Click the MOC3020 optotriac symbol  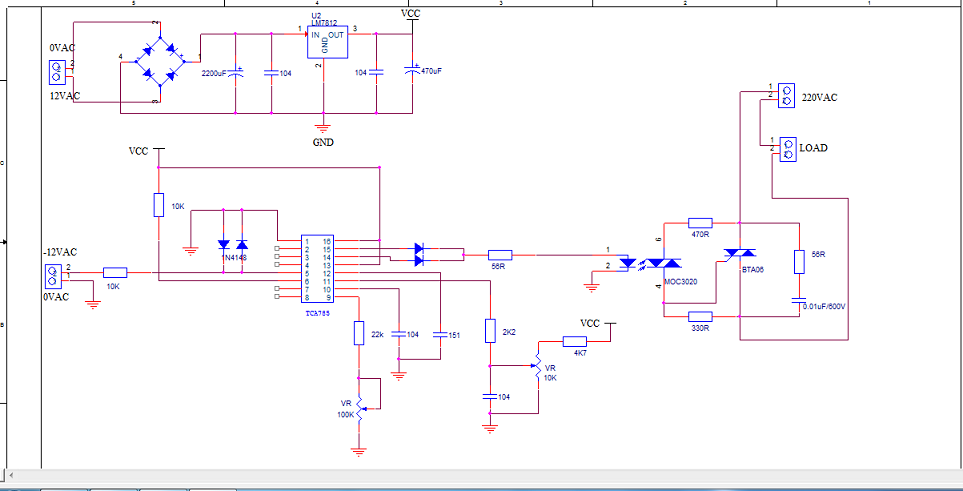click(x=650, y=263)
